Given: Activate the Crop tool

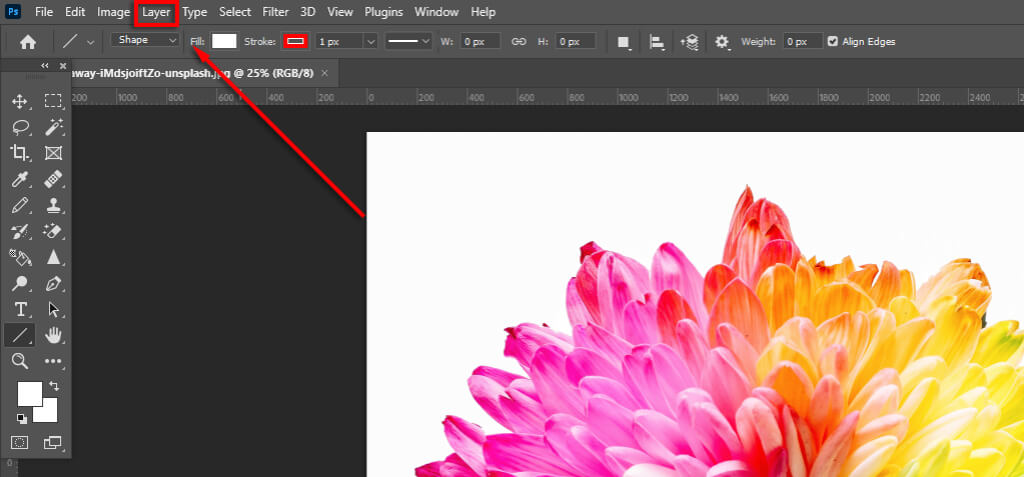Looking at the screenshot, I should tap(19, 153).
